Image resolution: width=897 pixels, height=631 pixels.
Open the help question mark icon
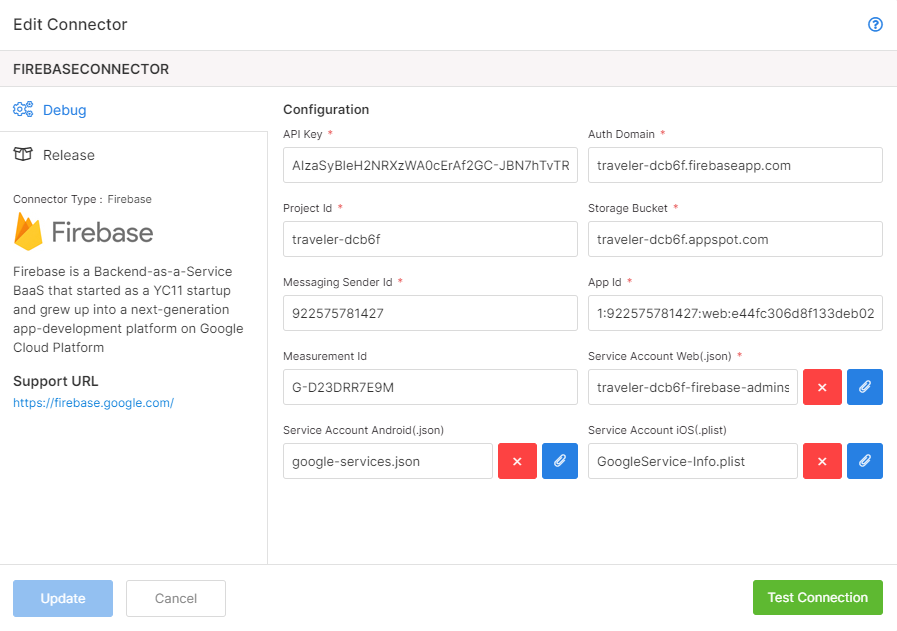tap(875, 24)
